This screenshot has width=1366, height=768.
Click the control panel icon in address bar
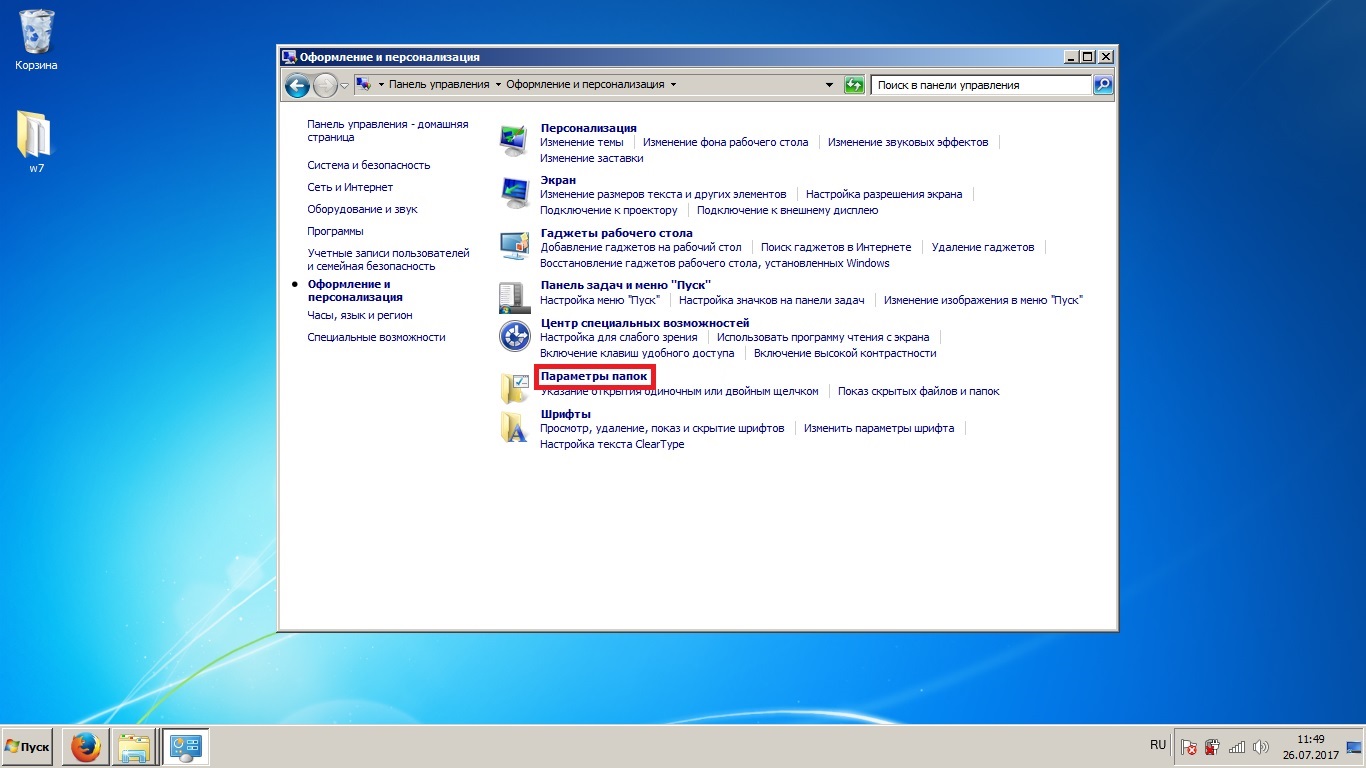point(364,85)
